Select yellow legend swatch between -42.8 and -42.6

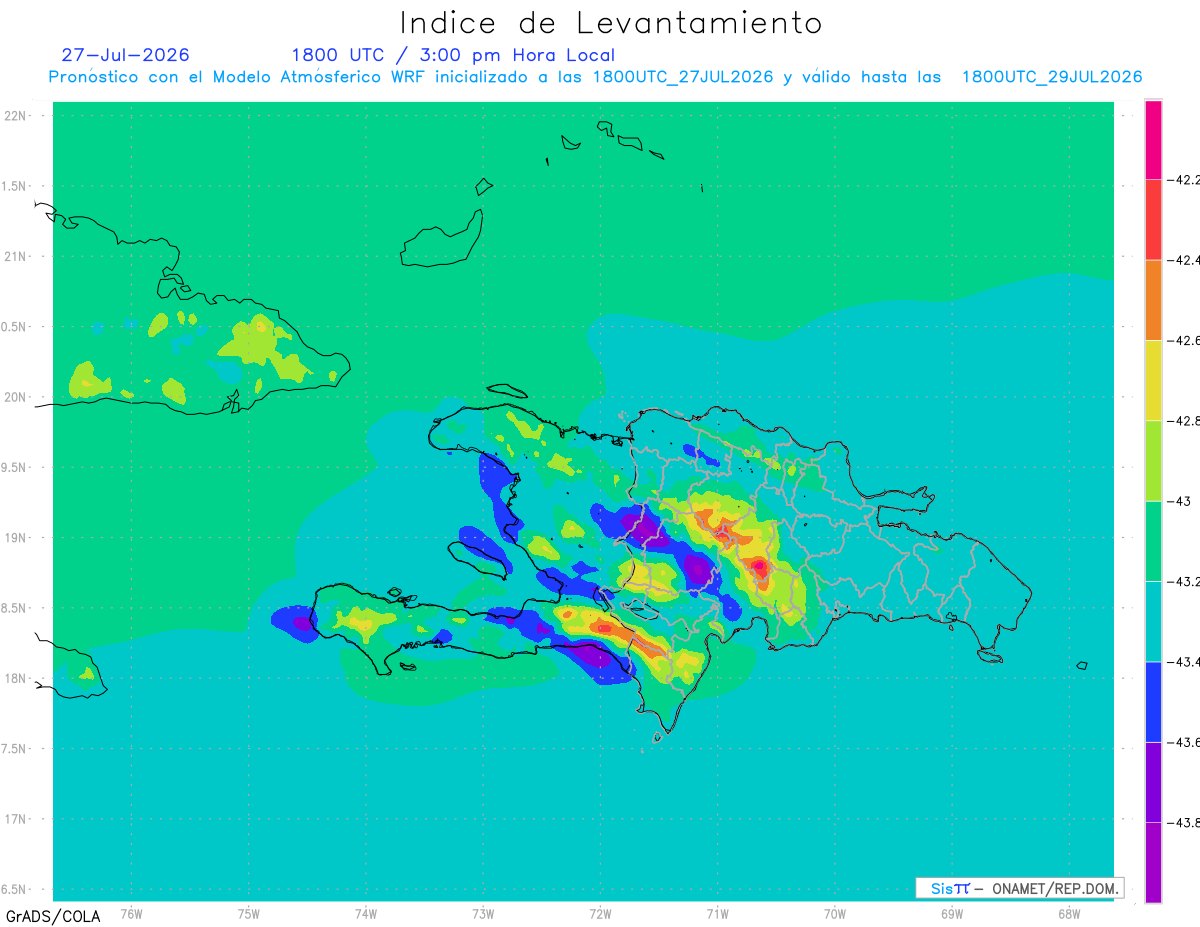coord(1153,380)
